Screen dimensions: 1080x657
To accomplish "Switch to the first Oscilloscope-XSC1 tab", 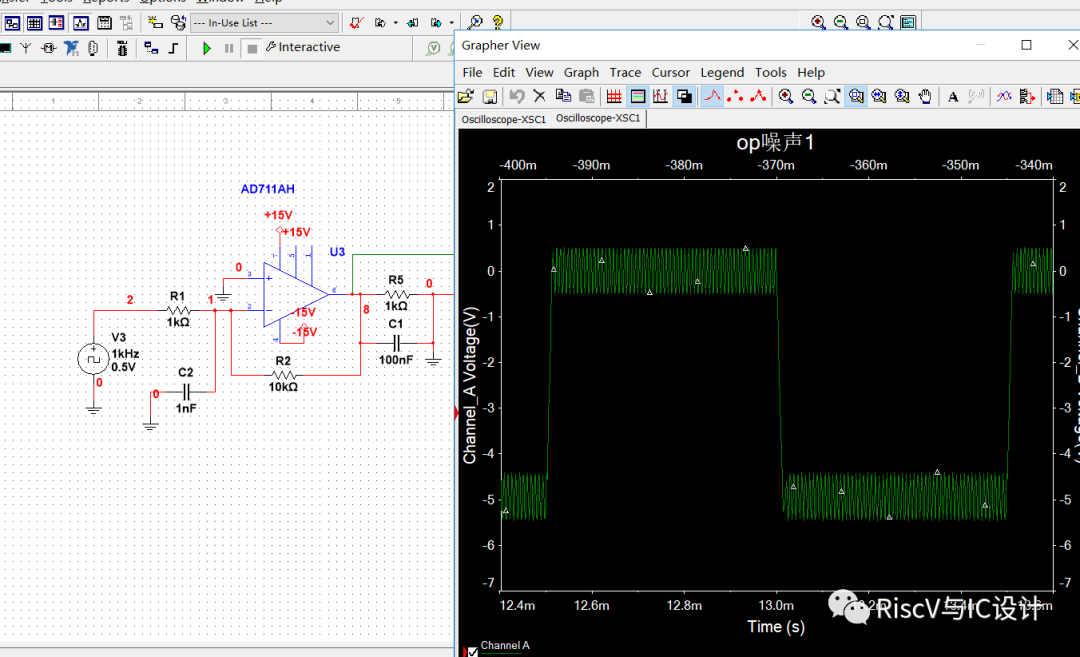I will [x=503, y=119].
